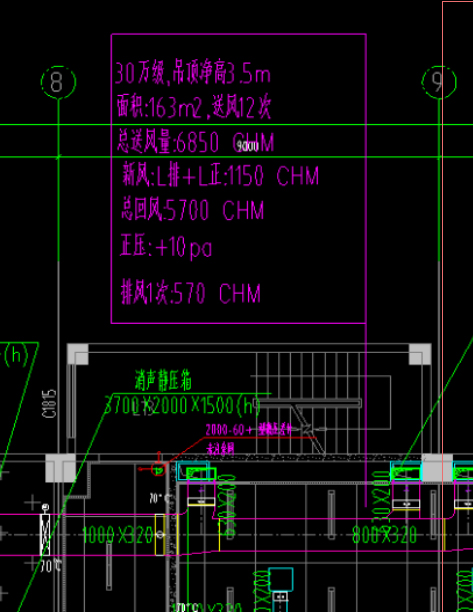The image size is (473, 612).
Task: Select the gray column at the stair's top-right corner
Action: 420,354
